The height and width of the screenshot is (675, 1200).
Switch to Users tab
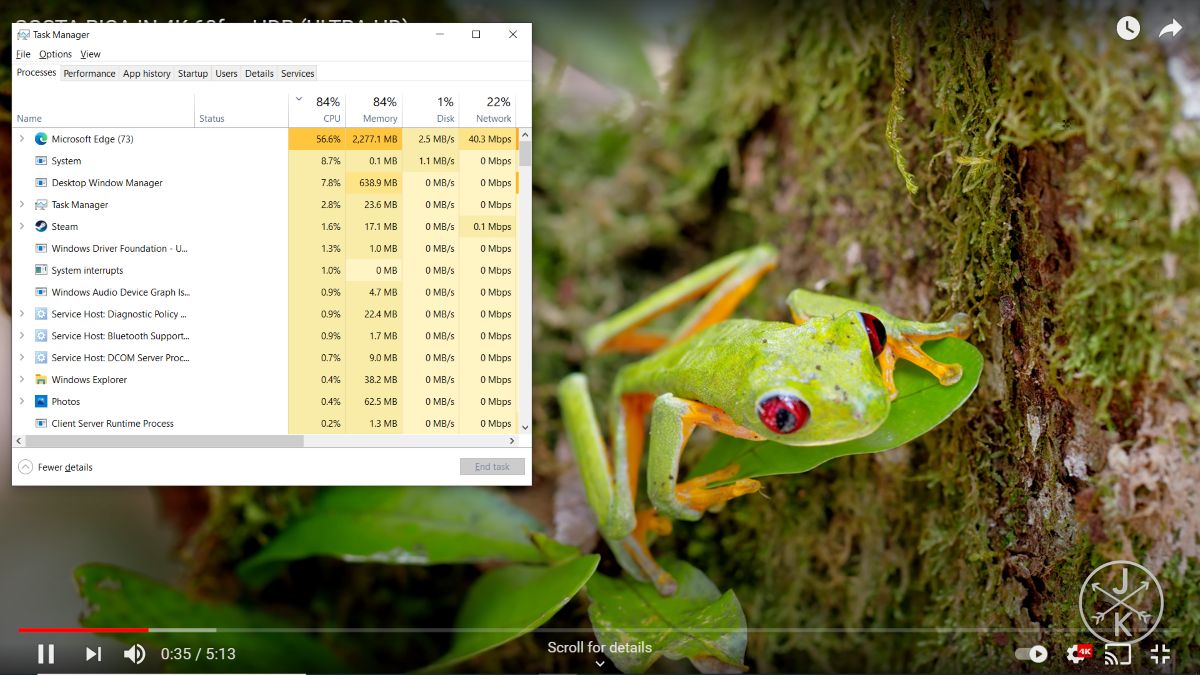(x=227, y=74)
